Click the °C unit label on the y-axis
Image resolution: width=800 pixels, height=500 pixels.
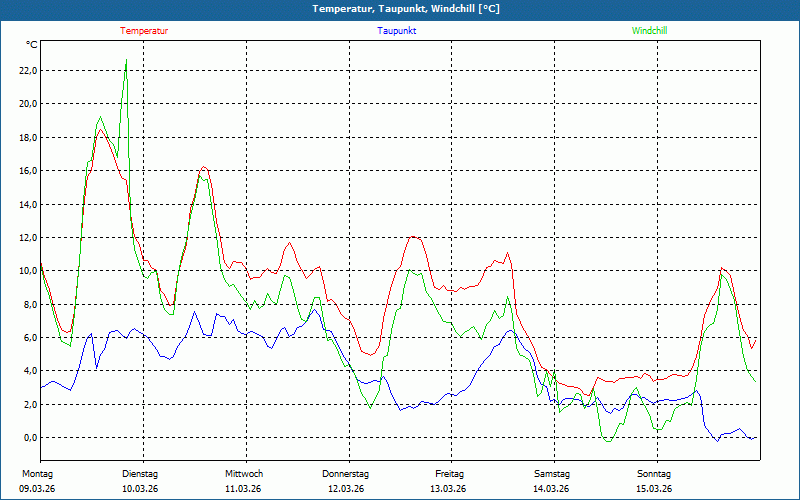tap(31, 45)
